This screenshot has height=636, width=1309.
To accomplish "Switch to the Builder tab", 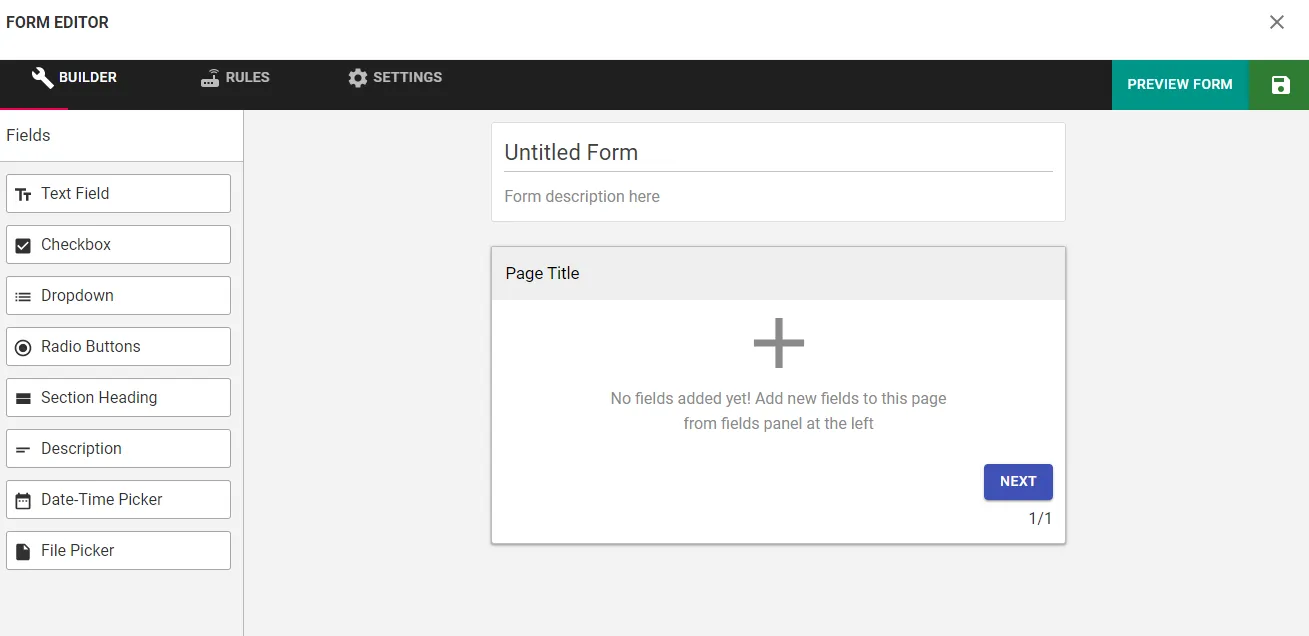I will point(75,78).
